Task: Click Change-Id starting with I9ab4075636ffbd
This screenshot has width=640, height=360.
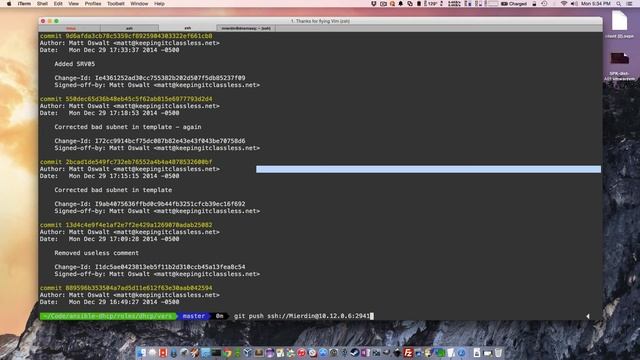Action: point(170,204)
